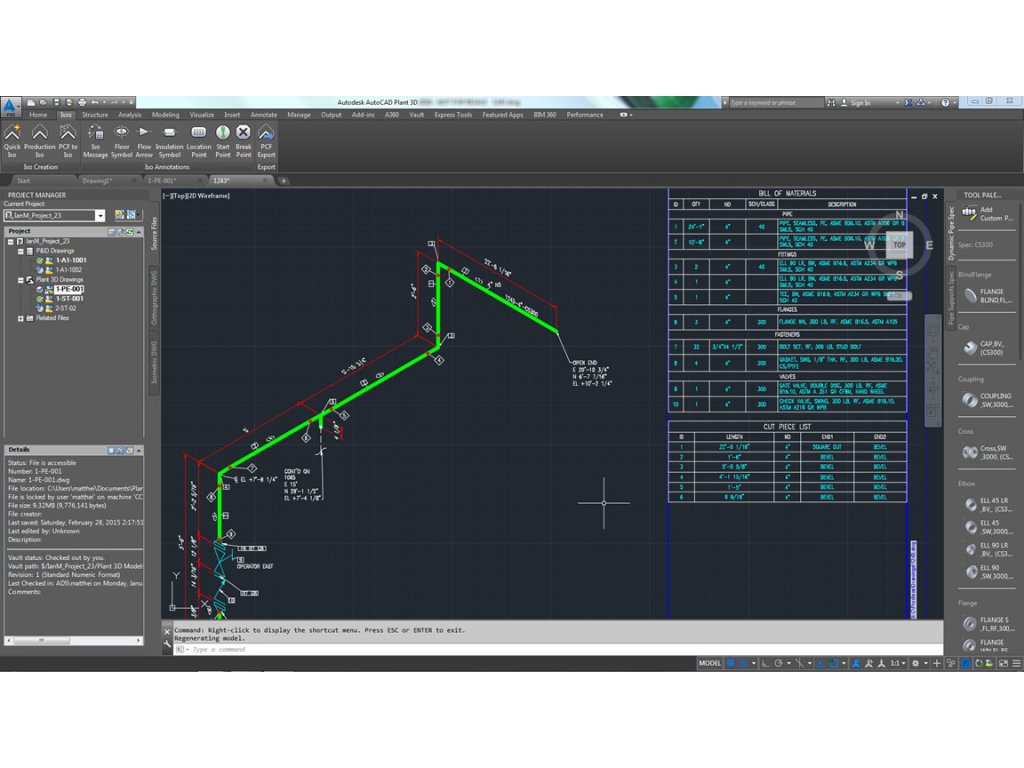
Task: Toggle clean screen icon on status bar
Action: click(x=1003, y=664)
